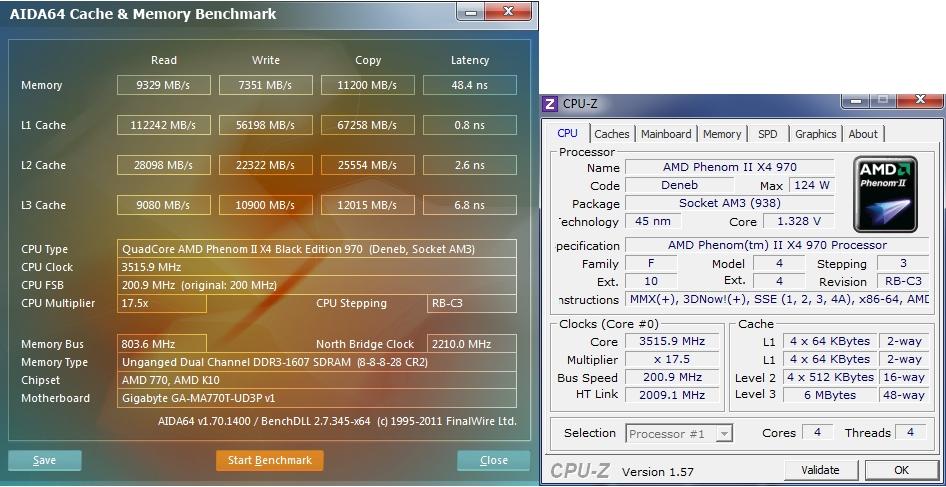Click the Validate button in CPU-Z
Screen dimensions: 946x487
(x=820, y=470)
